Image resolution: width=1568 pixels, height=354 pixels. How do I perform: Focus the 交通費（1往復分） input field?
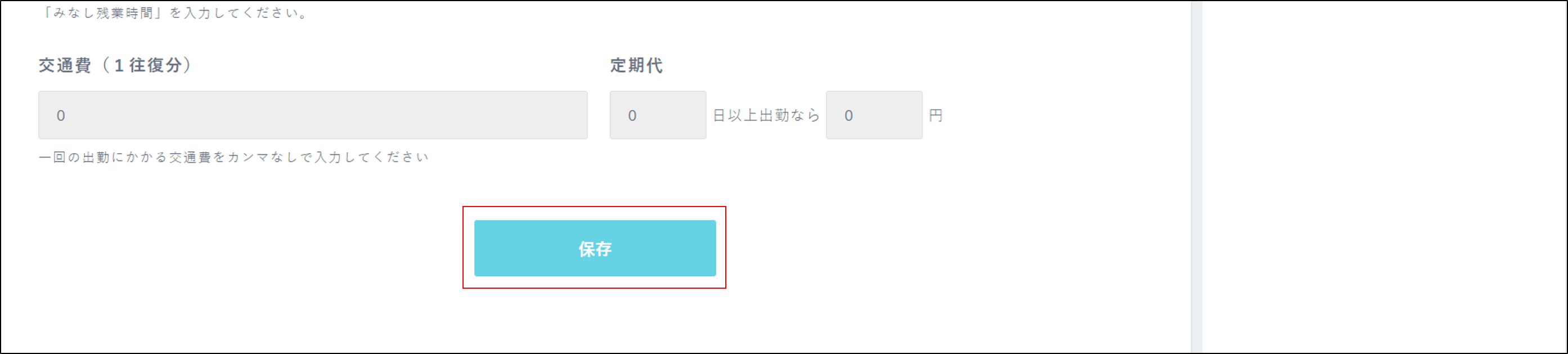(312, 115)
